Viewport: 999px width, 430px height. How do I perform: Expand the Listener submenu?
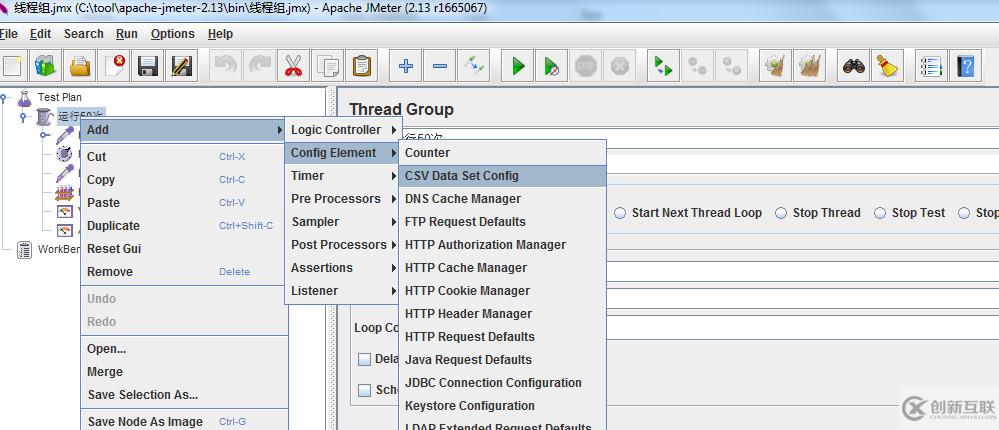(343, 290)
